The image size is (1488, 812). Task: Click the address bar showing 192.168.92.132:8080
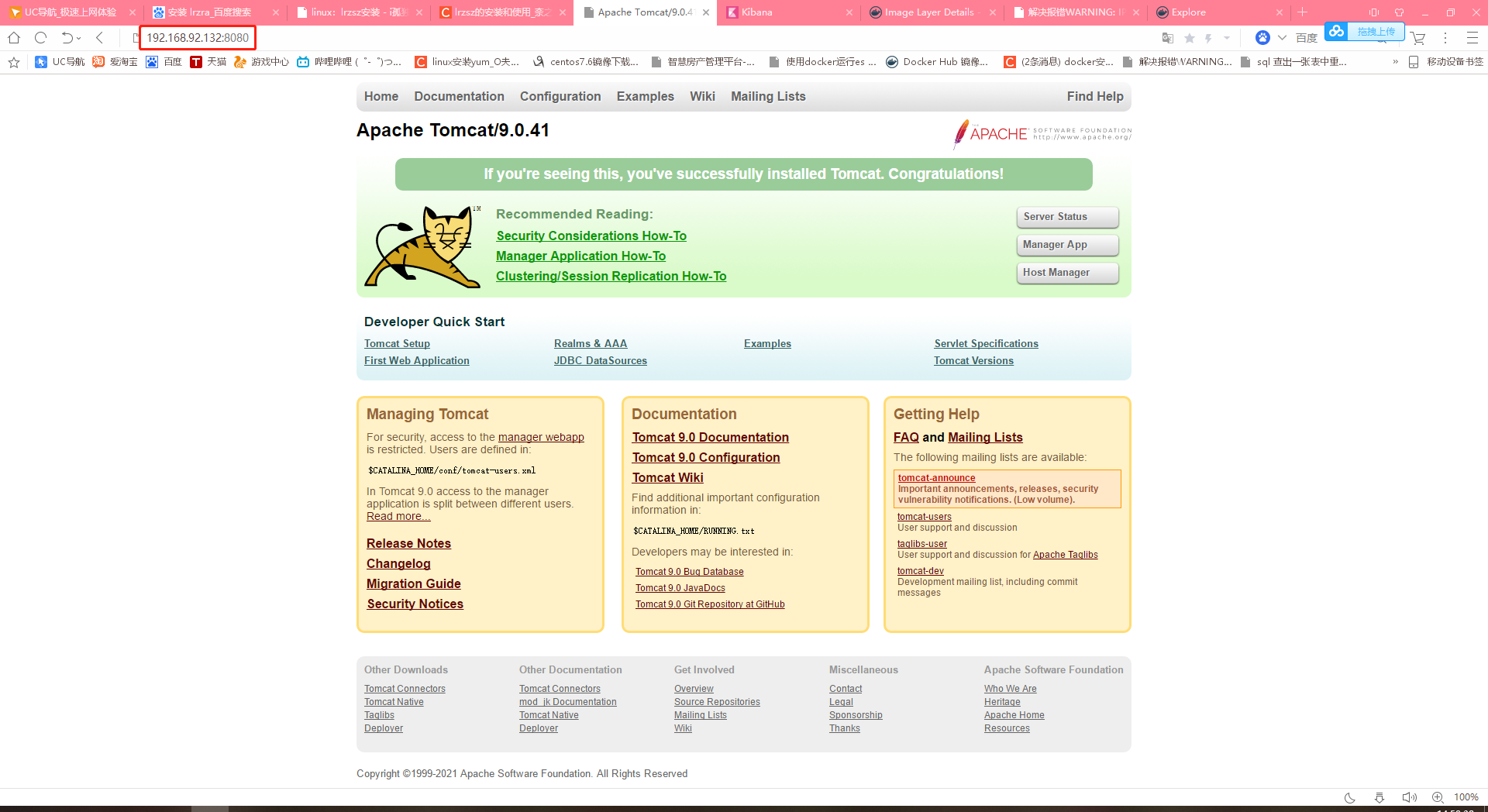click(x=198, y=37)
